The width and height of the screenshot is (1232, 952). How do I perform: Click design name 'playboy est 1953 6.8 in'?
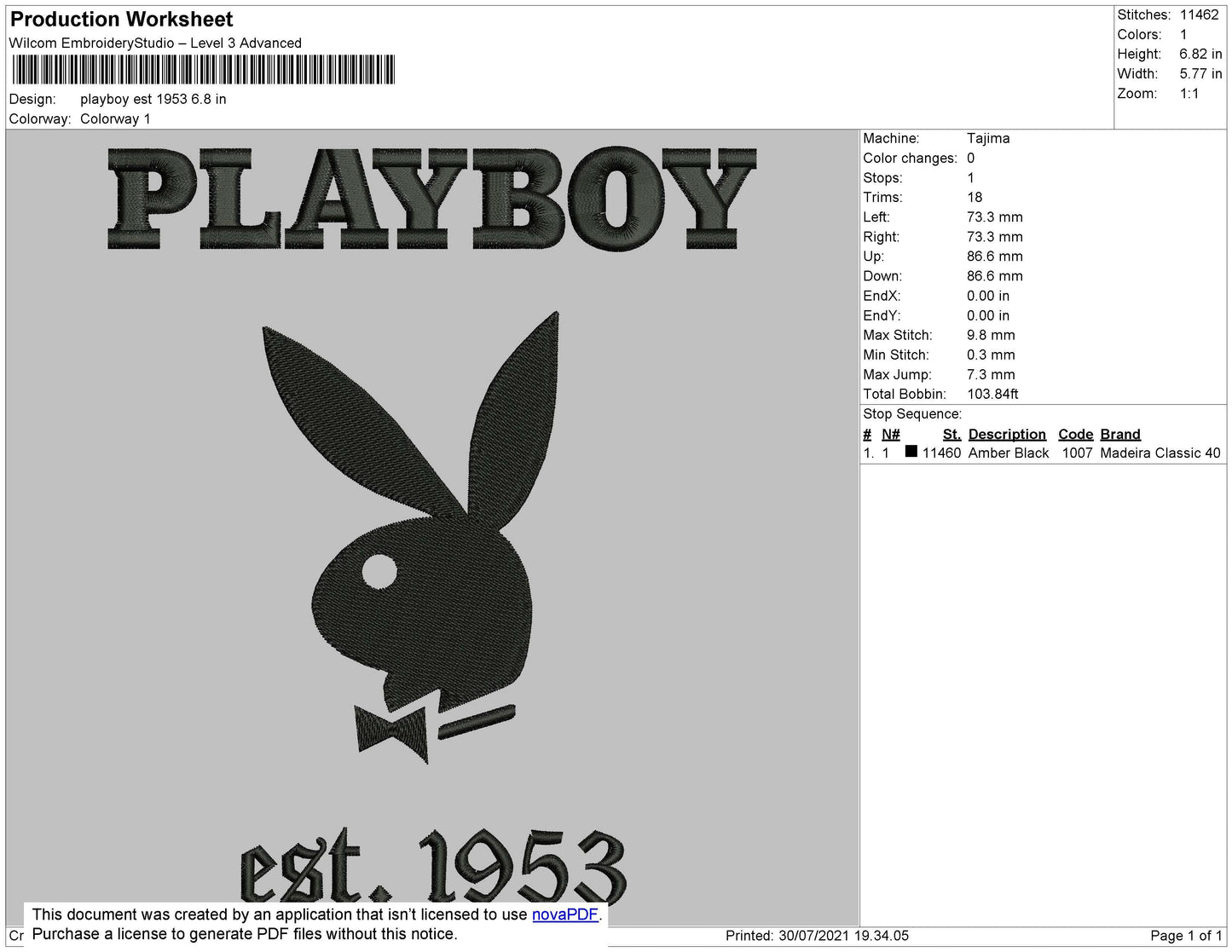153,99
